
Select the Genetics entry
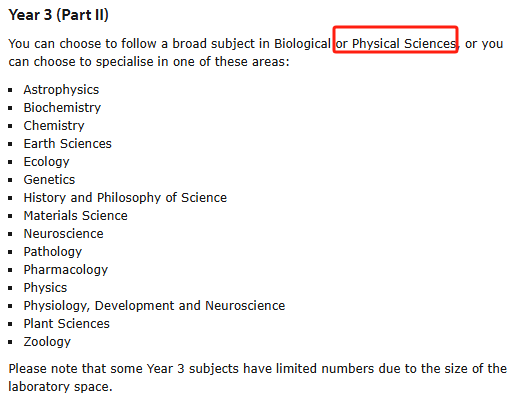49,180
